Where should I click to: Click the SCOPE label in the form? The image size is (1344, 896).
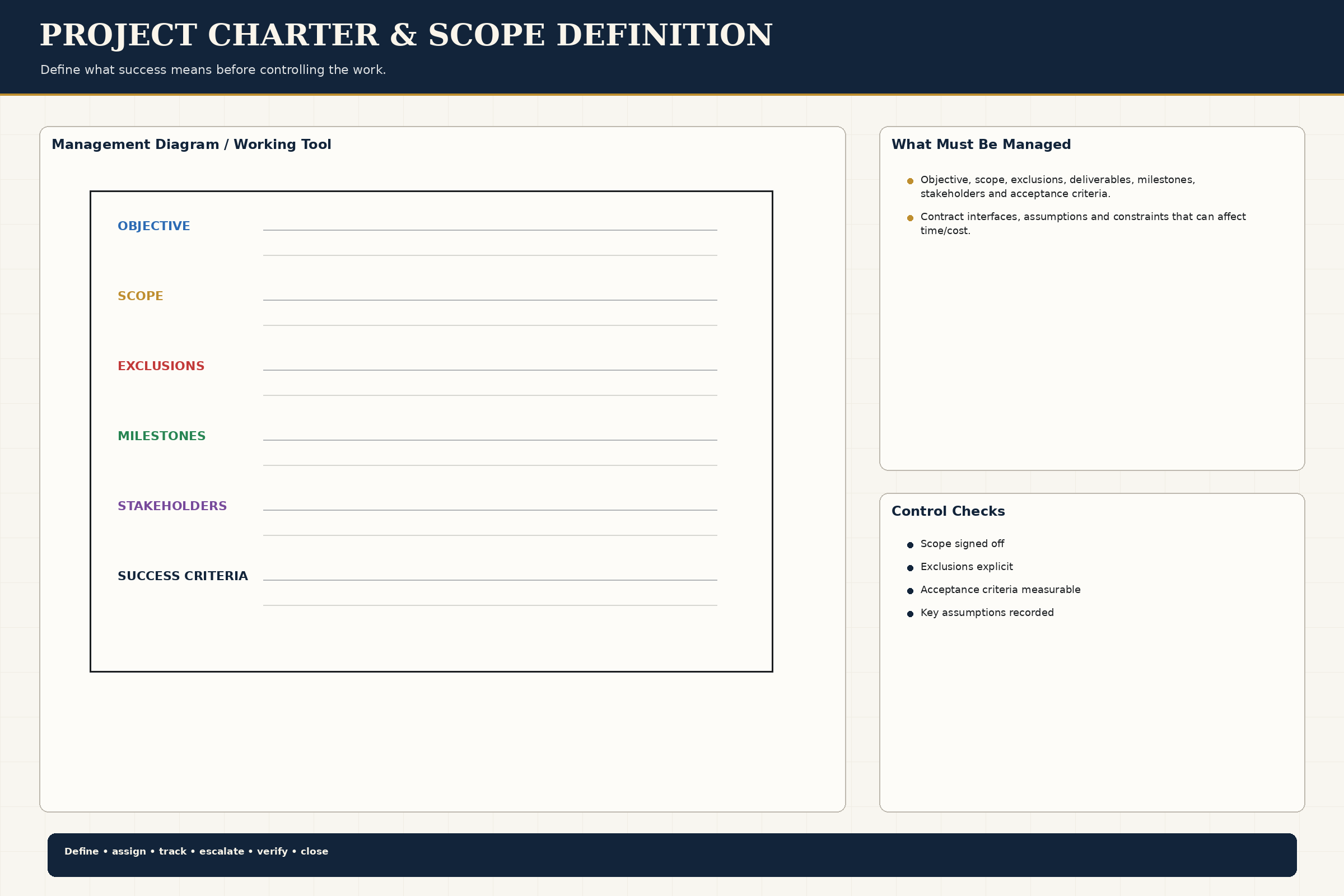coord(141,296)
